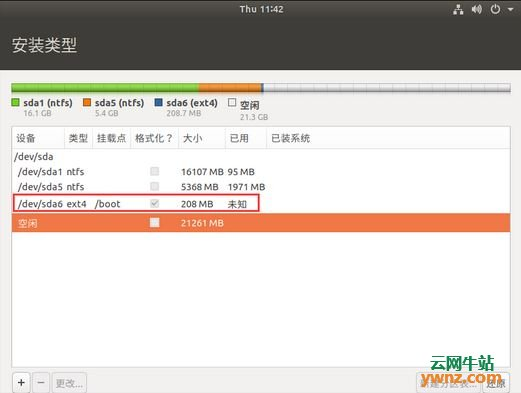The width and height of the screenshot is (521, 393).
Task: Click the 挂载点 column header
Action: [111, 138]
